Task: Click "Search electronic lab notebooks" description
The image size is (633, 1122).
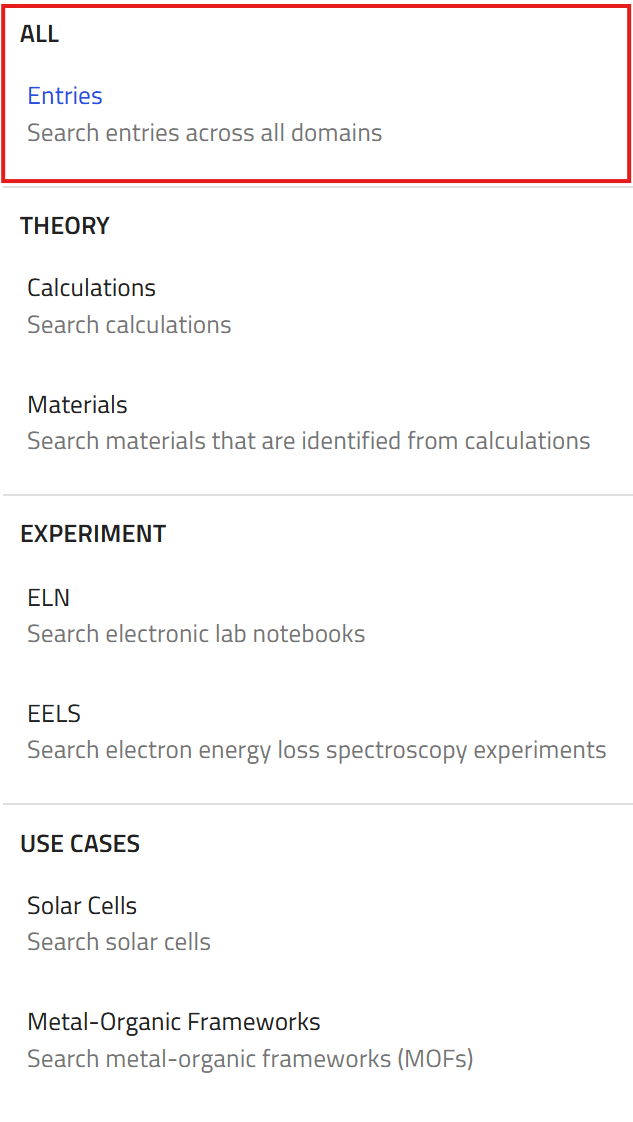Action: coord(196,634)
